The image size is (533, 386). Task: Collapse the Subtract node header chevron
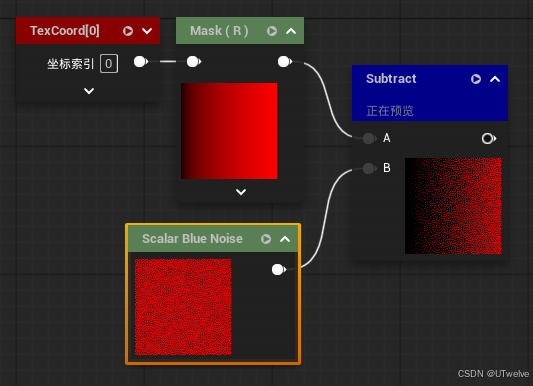coord(495,79)
